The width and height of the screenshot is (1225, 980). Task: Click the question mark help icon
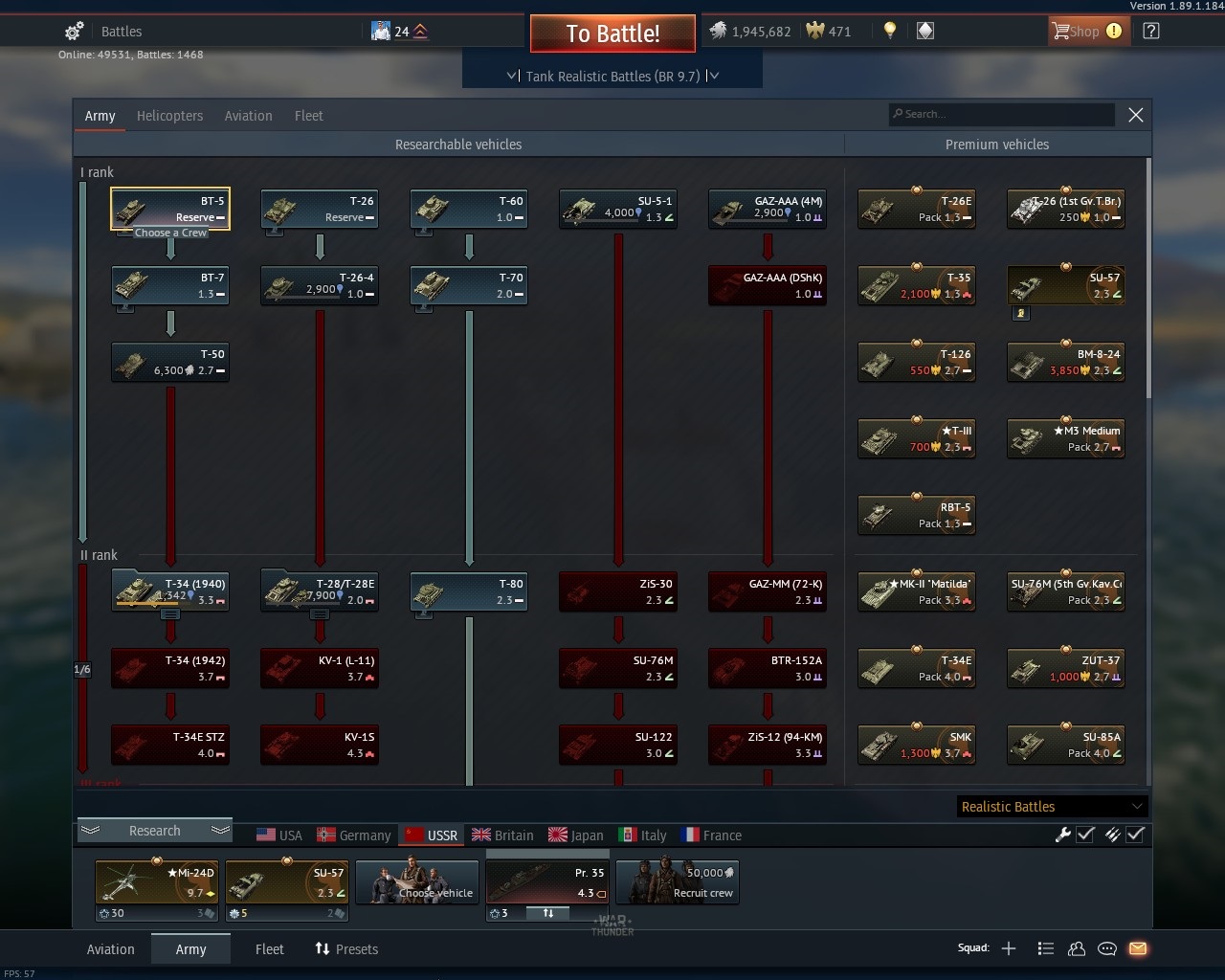1149,31
